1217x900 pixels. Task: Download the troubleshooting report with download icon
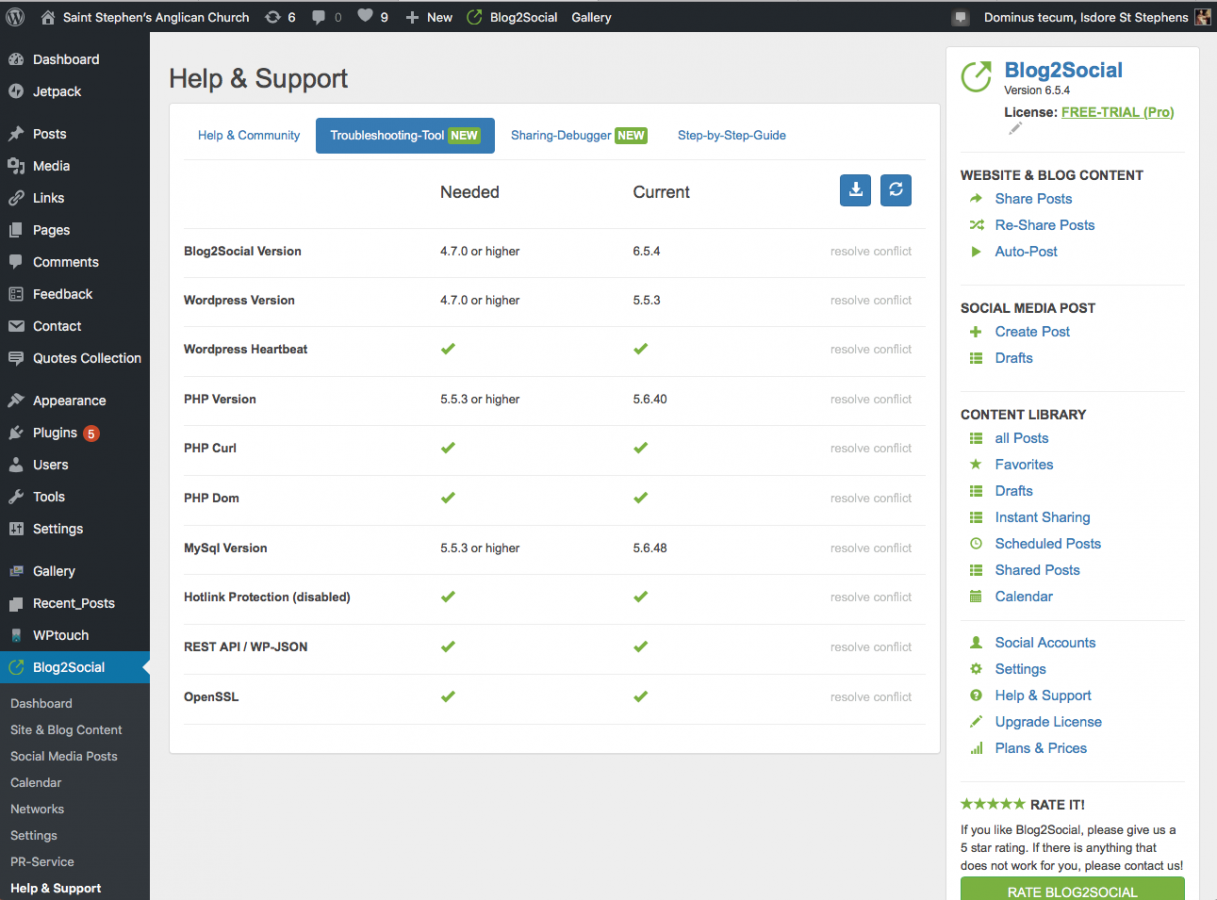pyautogui.click(x=855, y=190)
